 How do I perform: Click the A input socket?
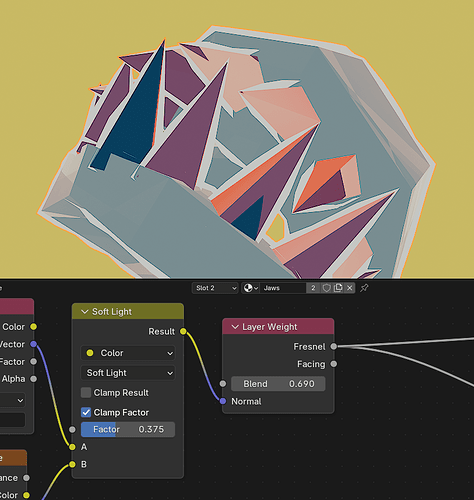pos(72,447)
